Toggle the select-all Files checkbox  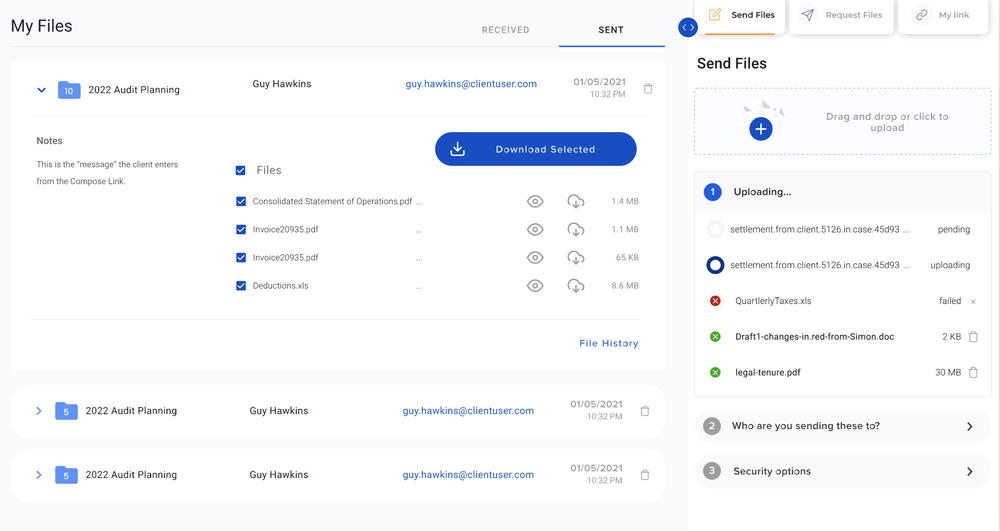[241, 171]
